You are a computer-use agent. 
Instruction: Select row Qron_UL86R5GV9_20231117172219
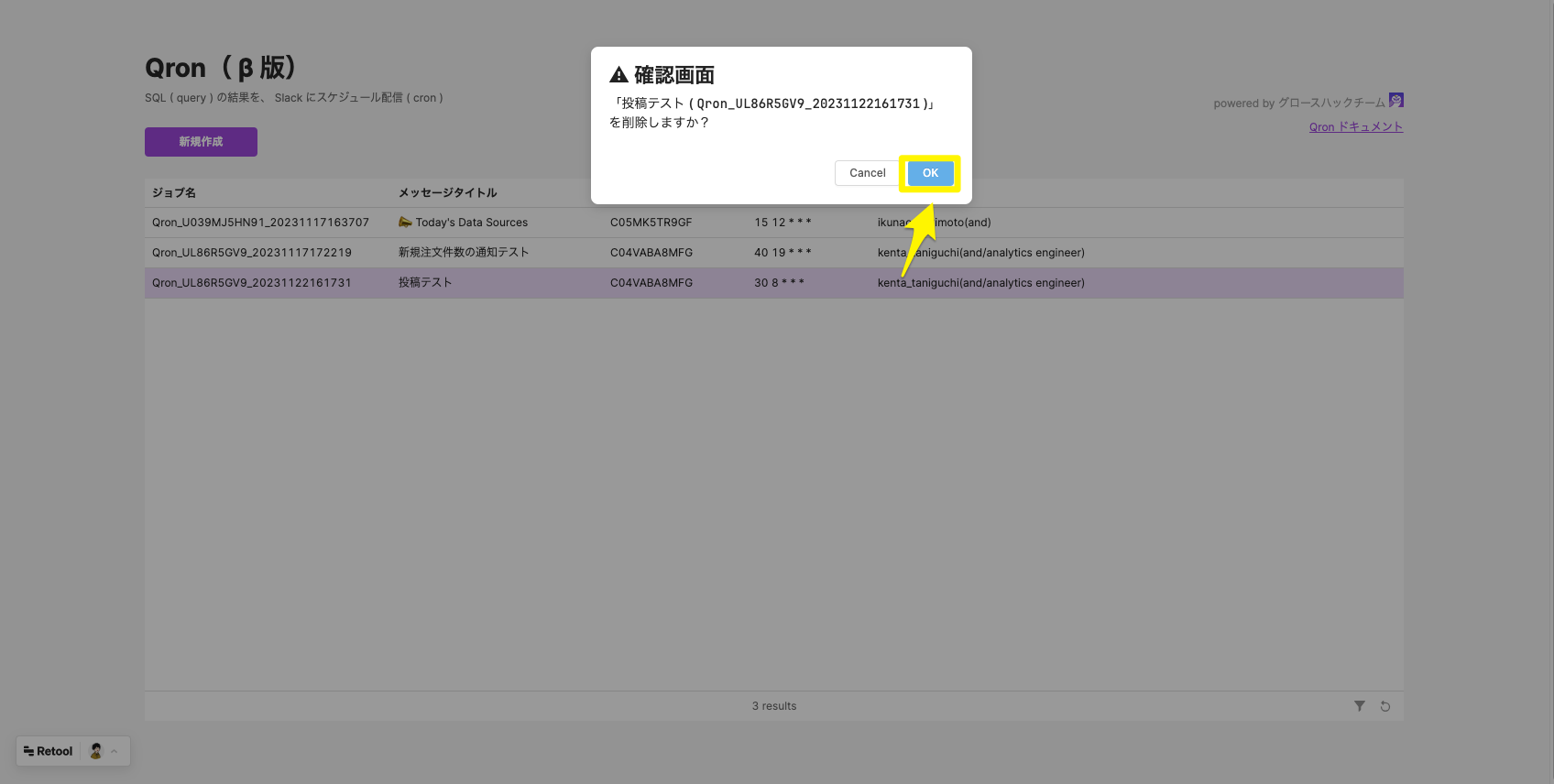(x=252, y=253)
